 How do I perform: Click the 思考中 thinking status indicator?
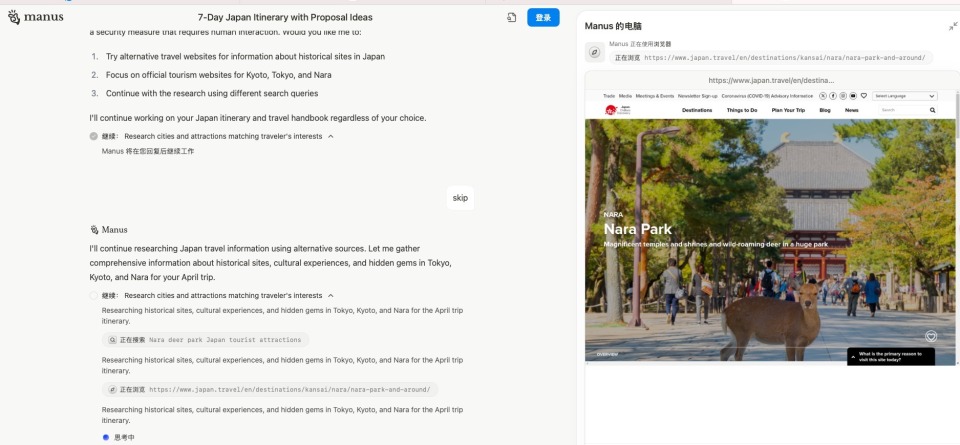tap(119, 437)
